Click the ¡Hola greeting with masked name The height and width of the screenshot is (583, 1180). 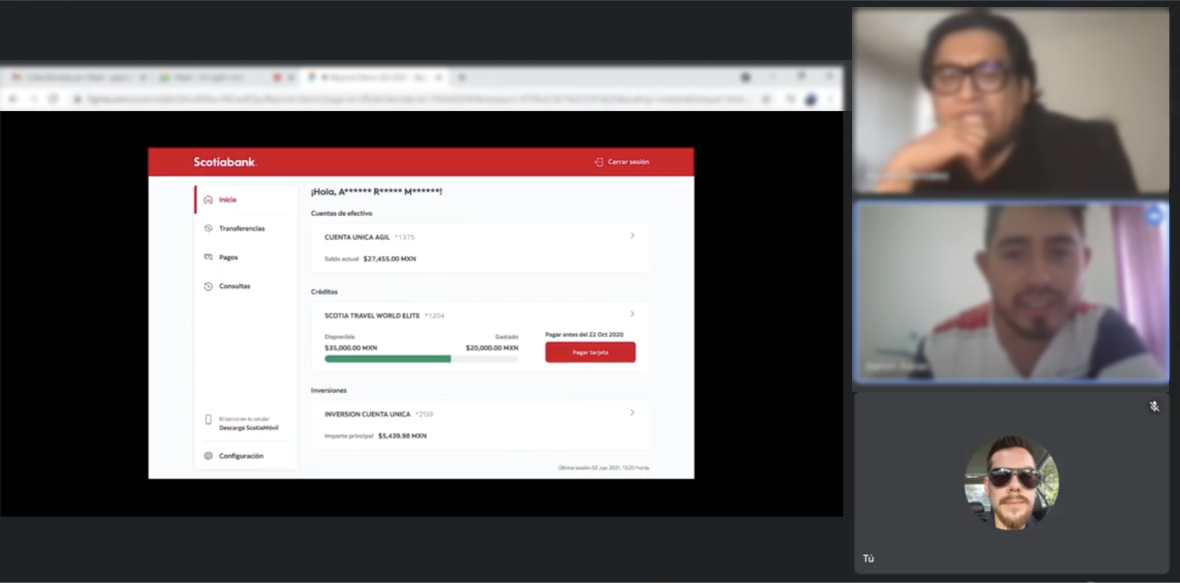coord(376,192)
